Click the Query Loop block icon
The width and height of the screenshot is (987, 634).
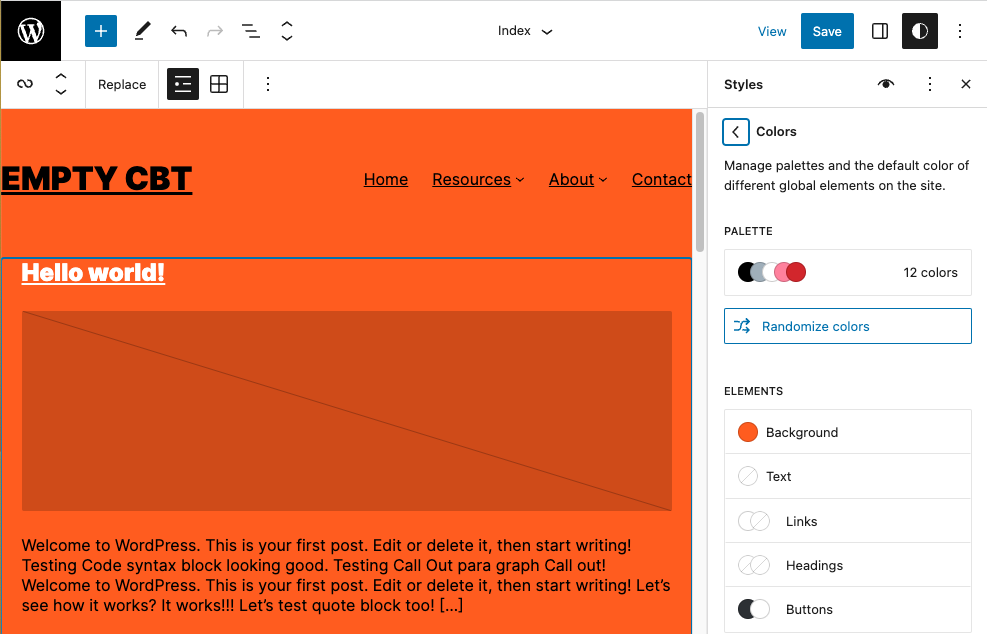point(25,84)
